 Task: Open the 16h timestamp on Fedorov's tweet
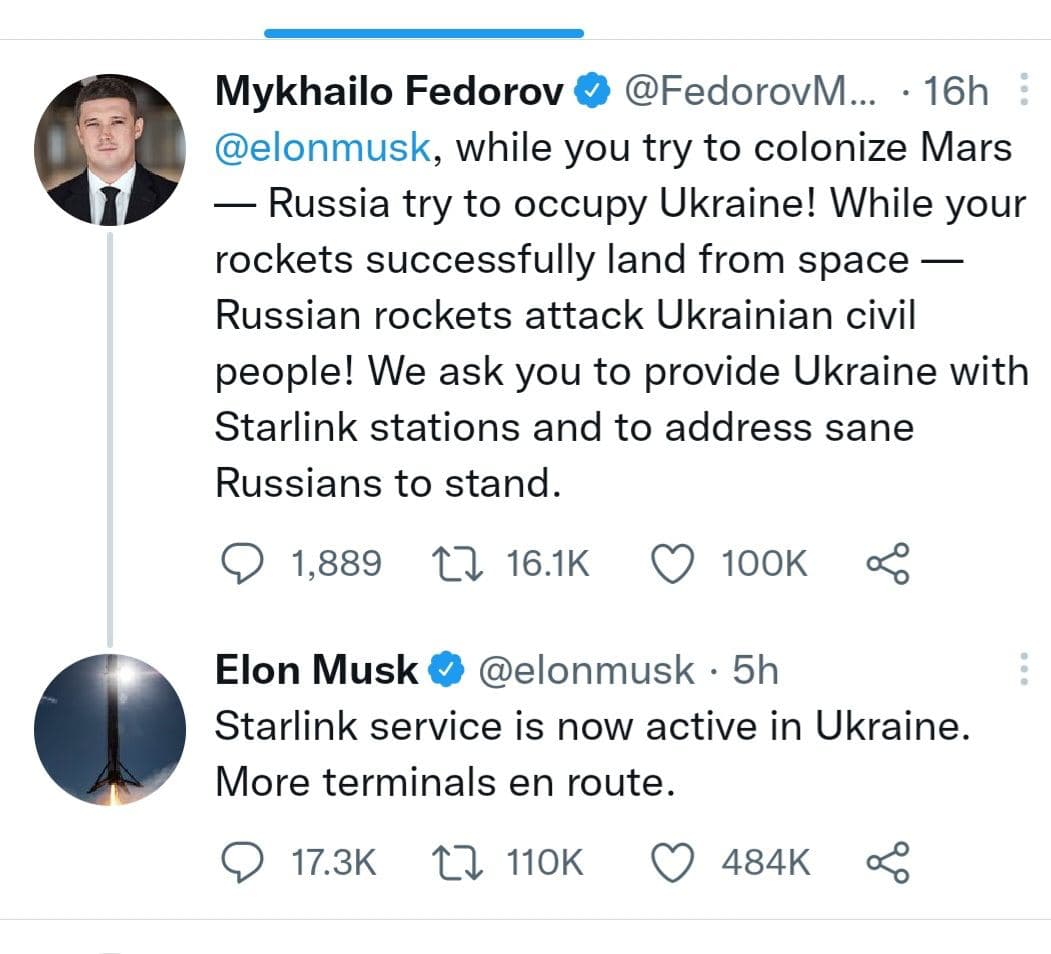click(x=956, y=92)
